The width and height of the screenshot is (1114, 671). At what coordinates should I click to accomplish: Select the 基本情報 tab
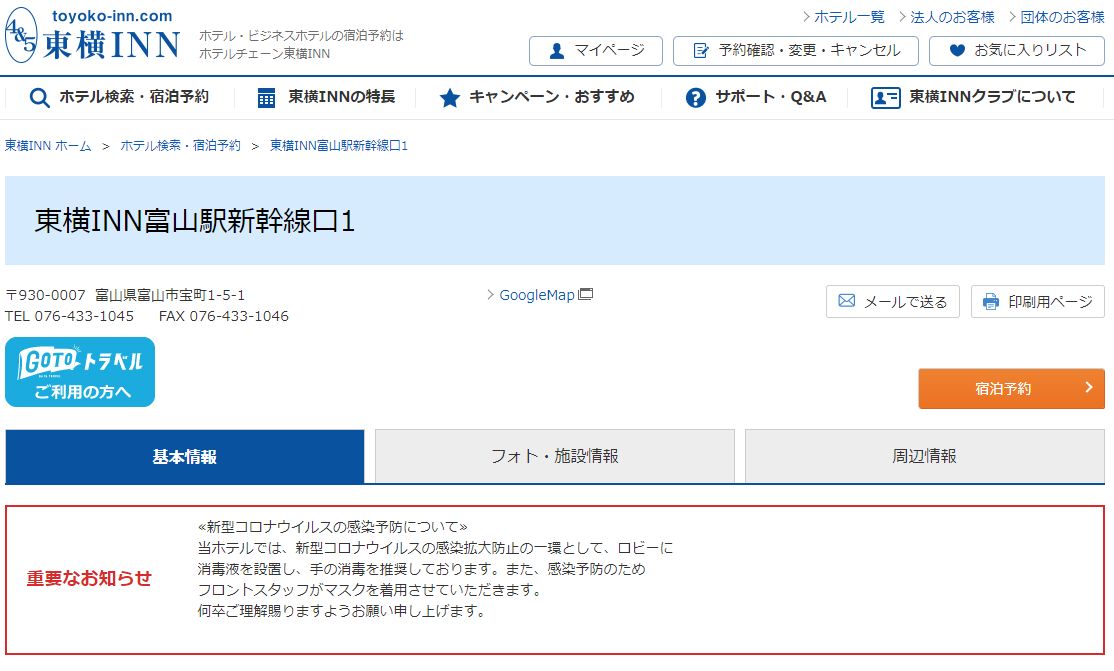tap(185, 456)
